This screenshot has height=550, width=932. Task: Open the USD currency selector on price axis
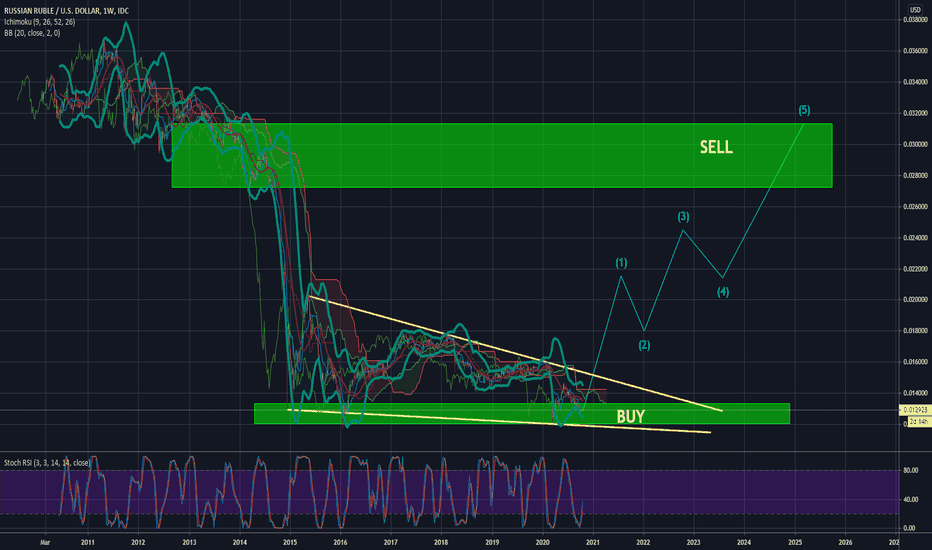pos(915,10)
